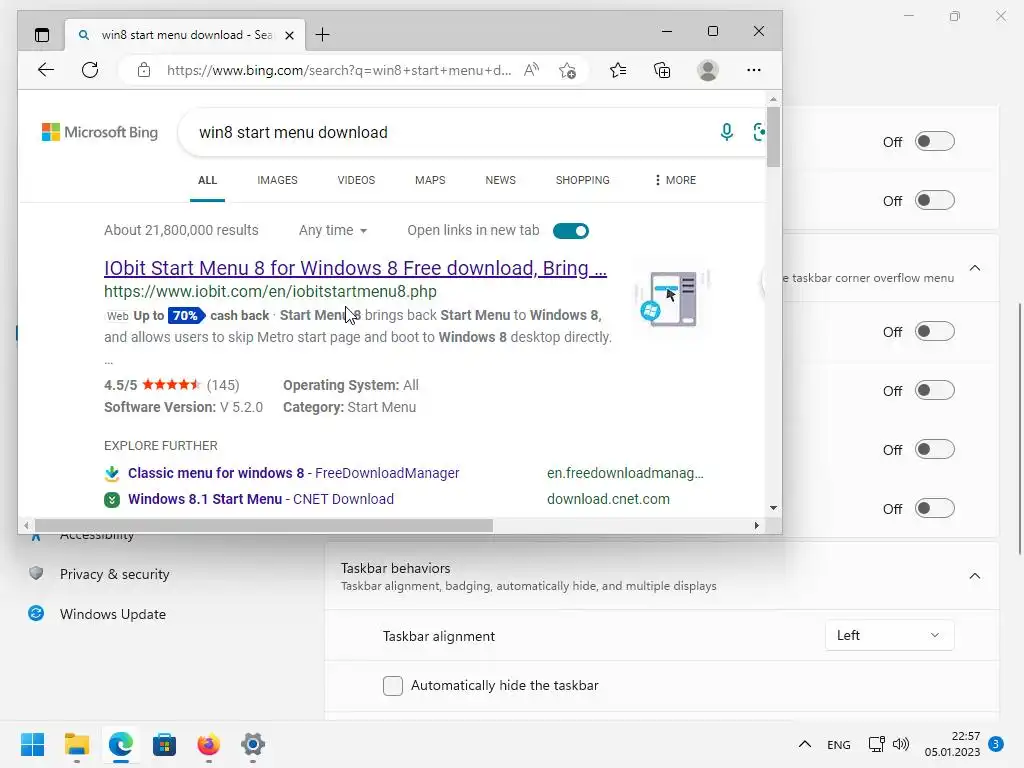Collapse the Taskbar behaviors section
The image size is (1024, 768).
974,576
